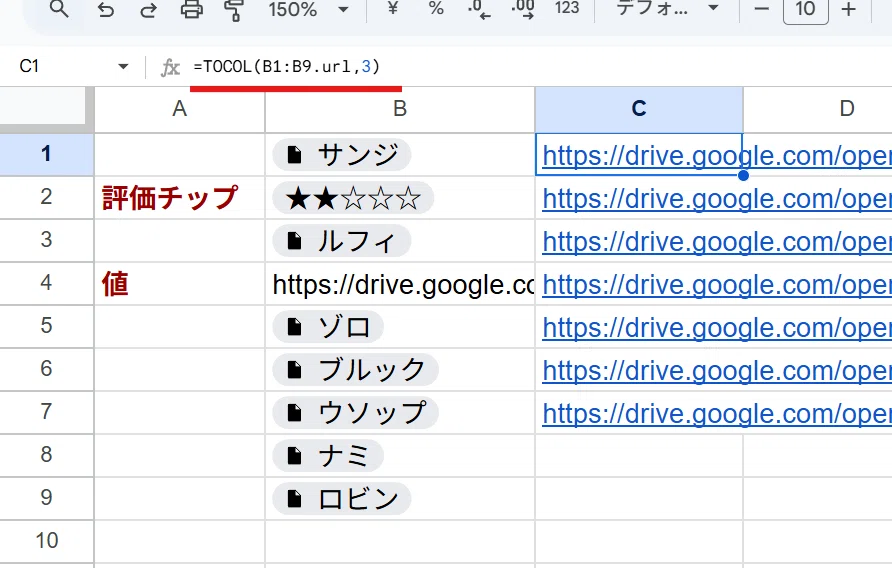892x568 pixels.
Task: Select row 3 header
Action: 46,240
